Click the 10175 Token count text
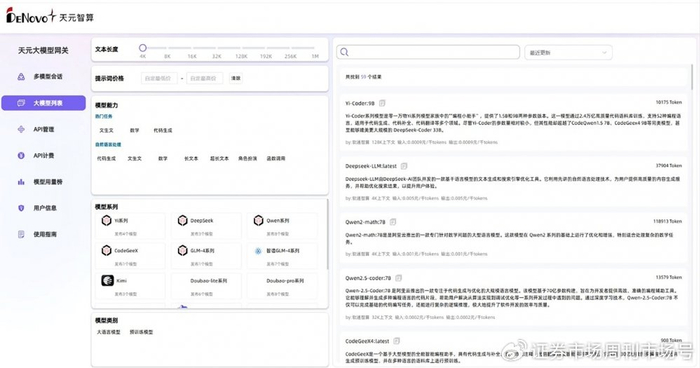Screen dimensions: 700x368 [x=669, y=102]
